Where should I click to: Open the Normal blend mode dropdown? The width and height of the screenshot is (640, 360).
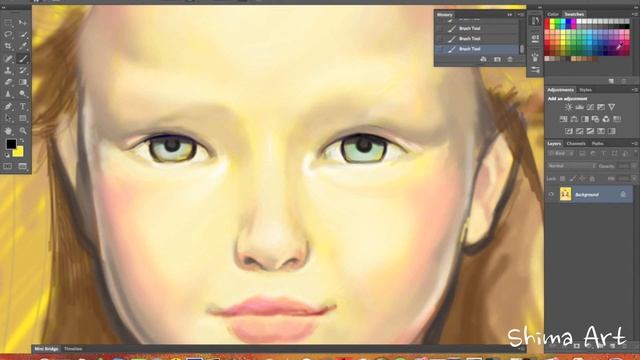[x=571, y=166]
